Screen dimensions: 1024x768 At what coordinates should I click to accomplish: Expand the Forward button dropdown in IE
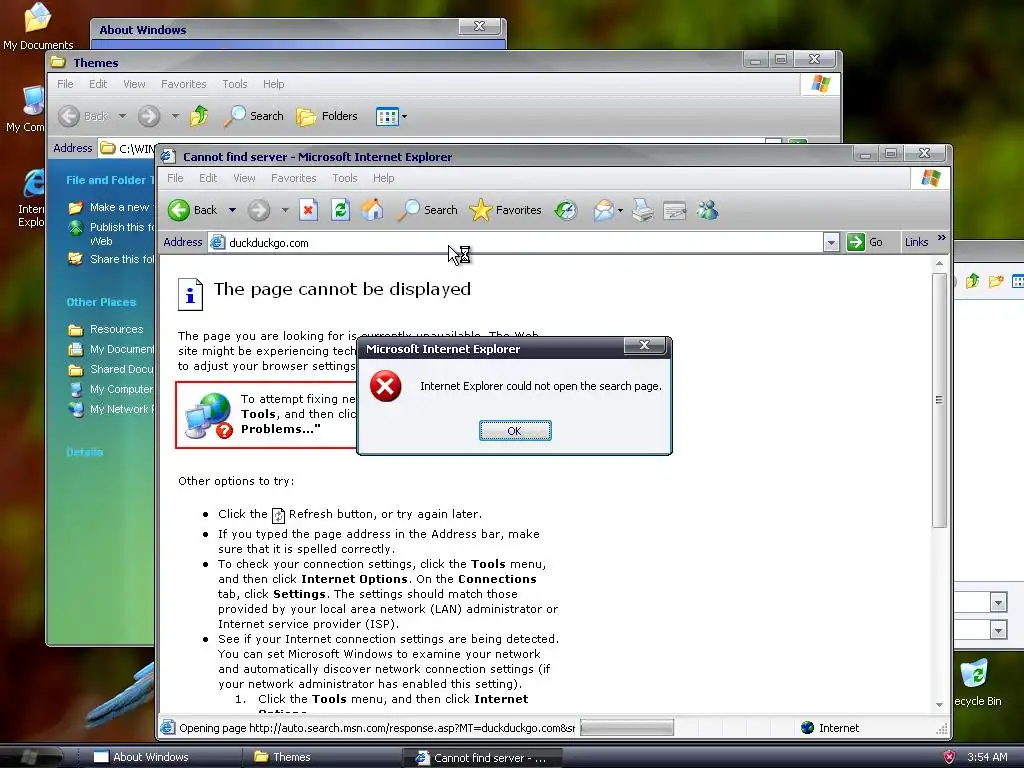(x=285, y=210)
